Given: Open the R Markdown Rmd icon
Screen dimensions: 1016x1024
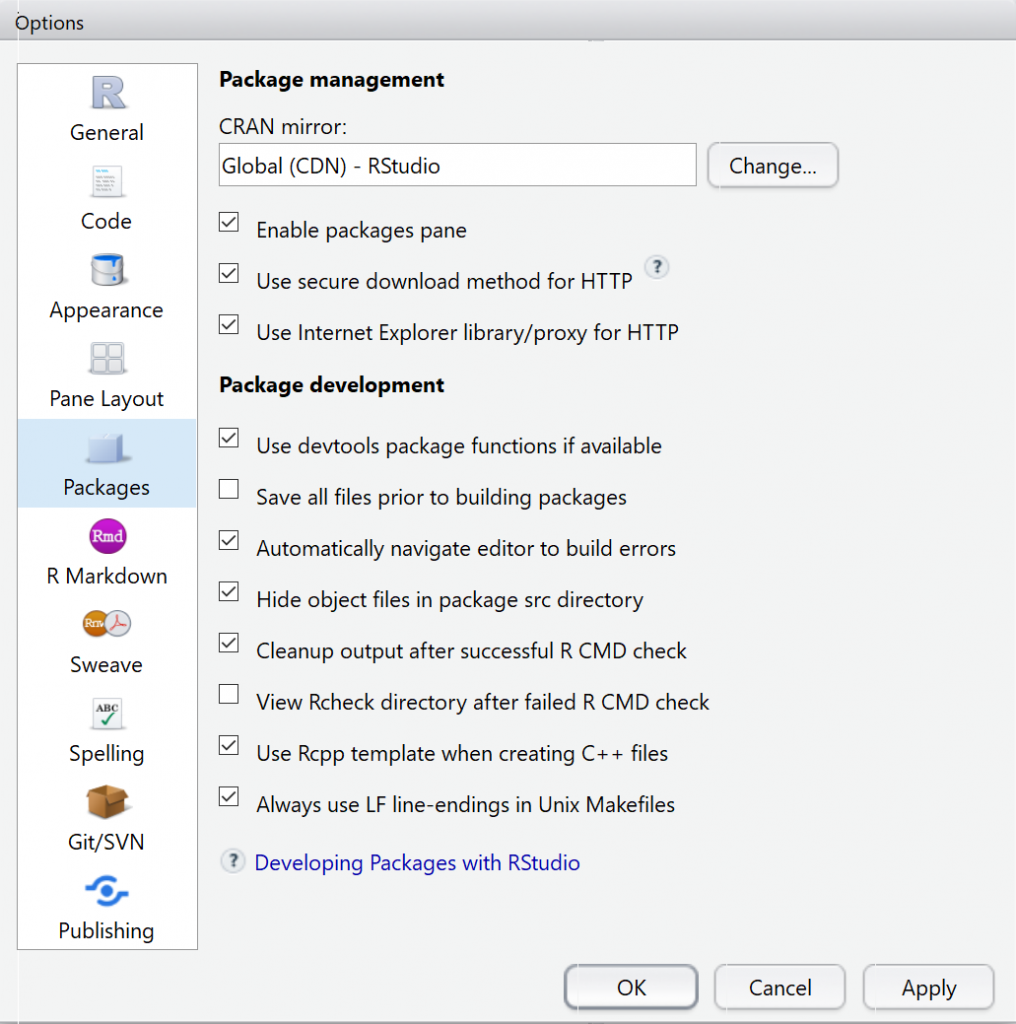Looking at the screenshot, I should click(x=107, y=536).
